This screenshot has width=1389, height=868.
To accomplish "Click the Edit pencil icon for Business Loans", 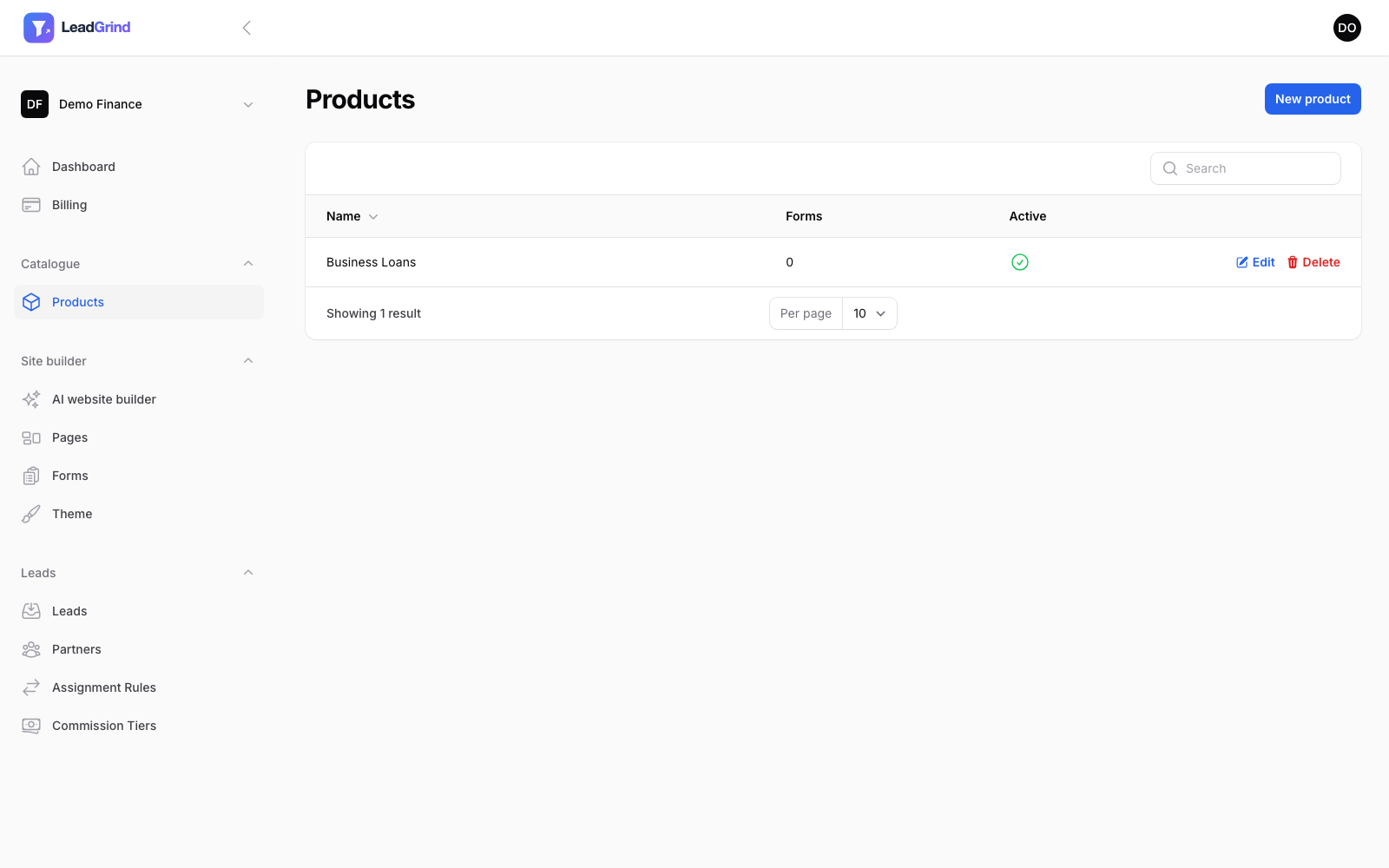I will click(x=1242, y=262).
